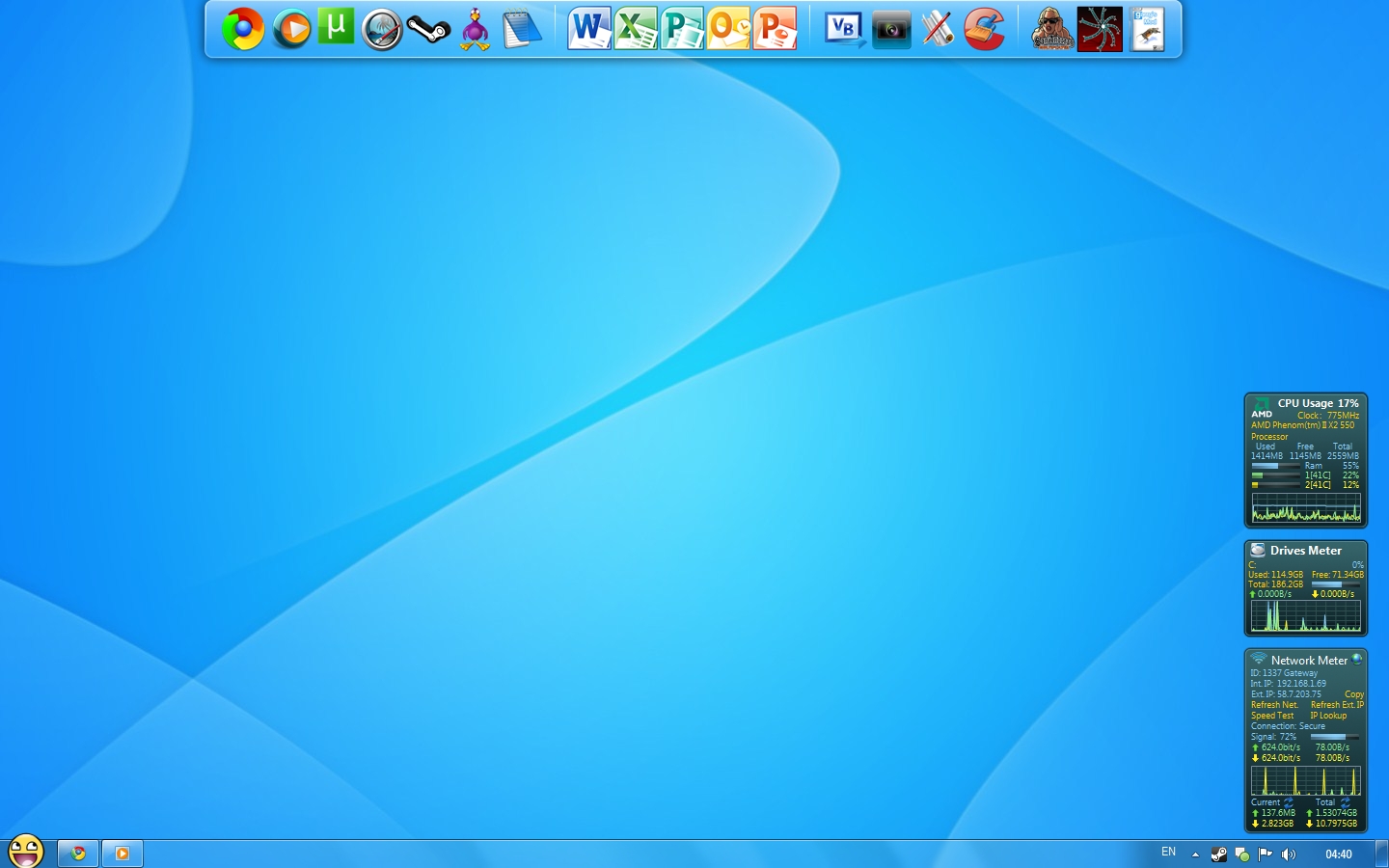Click the Signal 72% strength bar
This screenshot has width=1389, height=868.
coord(1336,737)
